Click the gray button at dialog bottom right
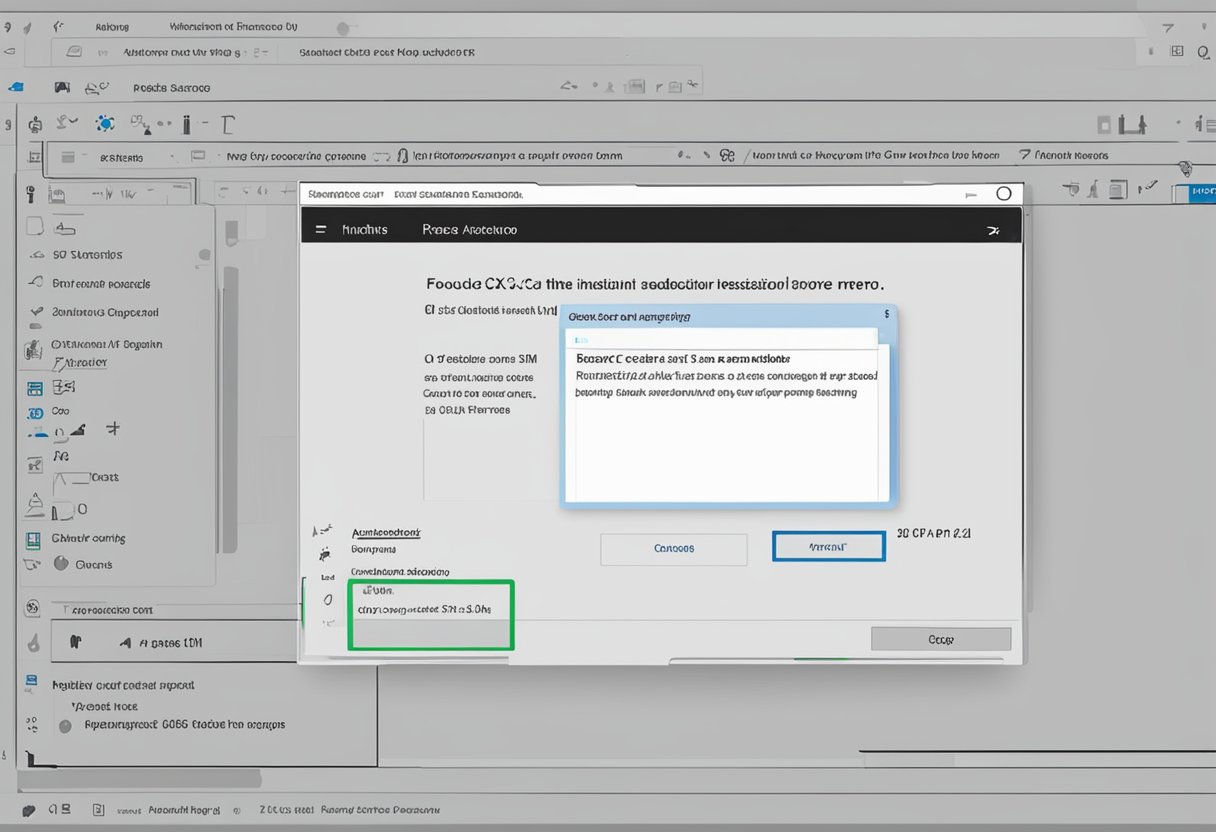The width and height of the screenshot is (1216, 832). (940, 639)
